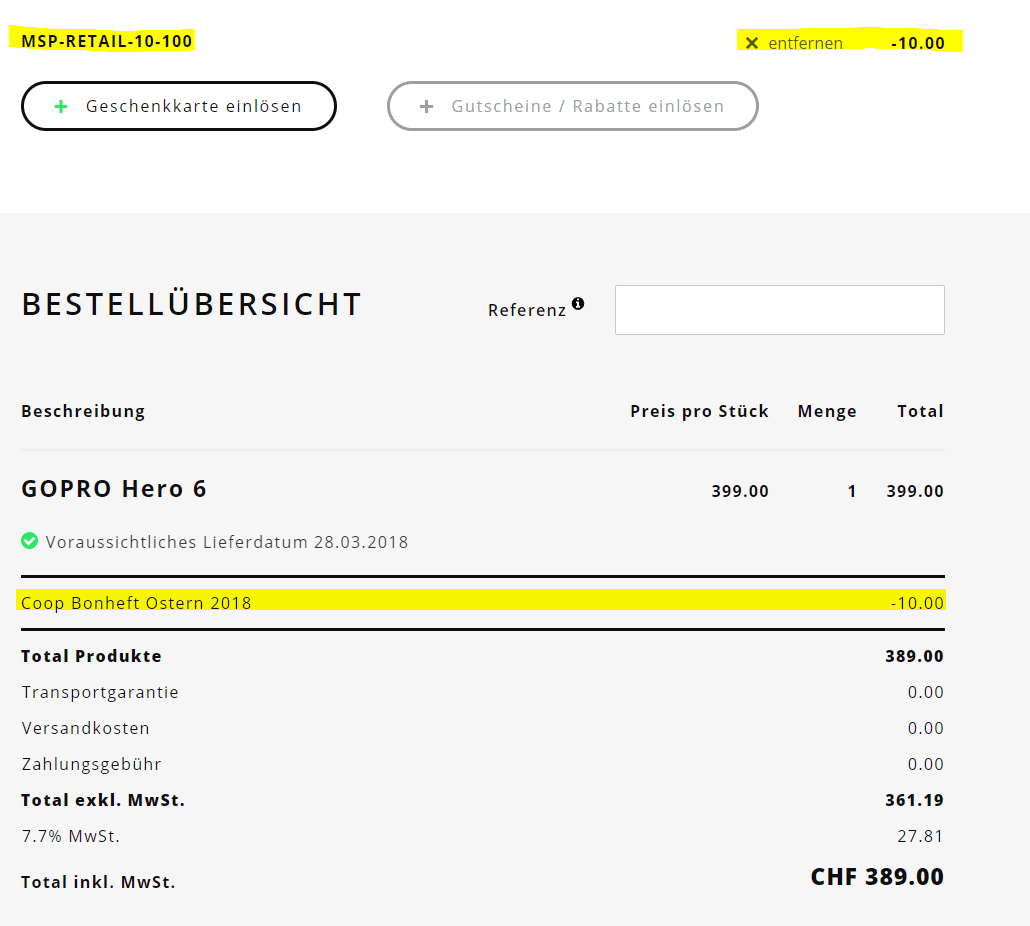Click the grey plus icon for Gutscheine

427,106
